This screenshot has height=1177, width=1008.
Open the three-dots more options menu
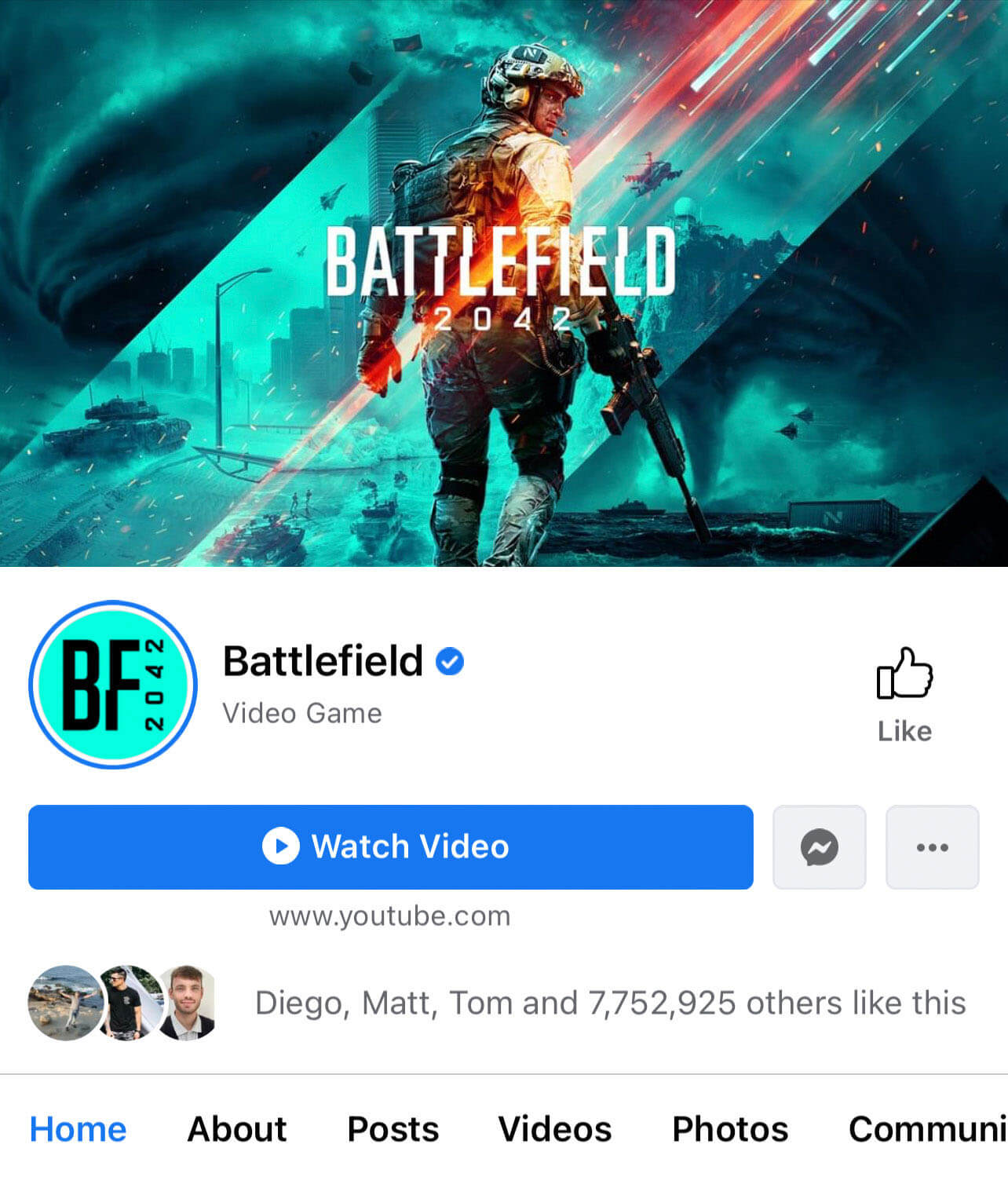932,847
